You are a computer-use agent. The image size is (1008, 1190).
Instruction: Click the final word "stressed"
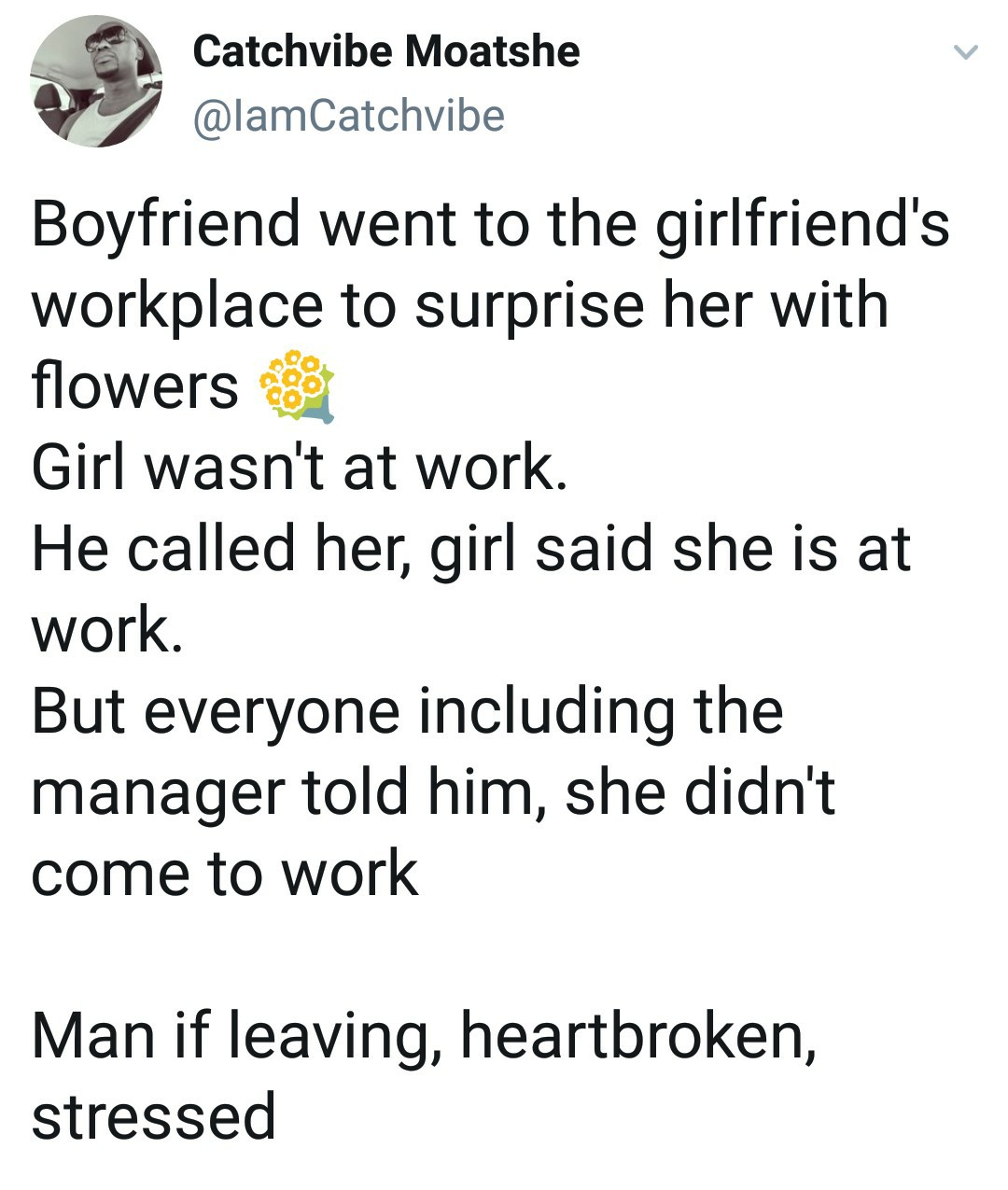tap(154, 1116)
